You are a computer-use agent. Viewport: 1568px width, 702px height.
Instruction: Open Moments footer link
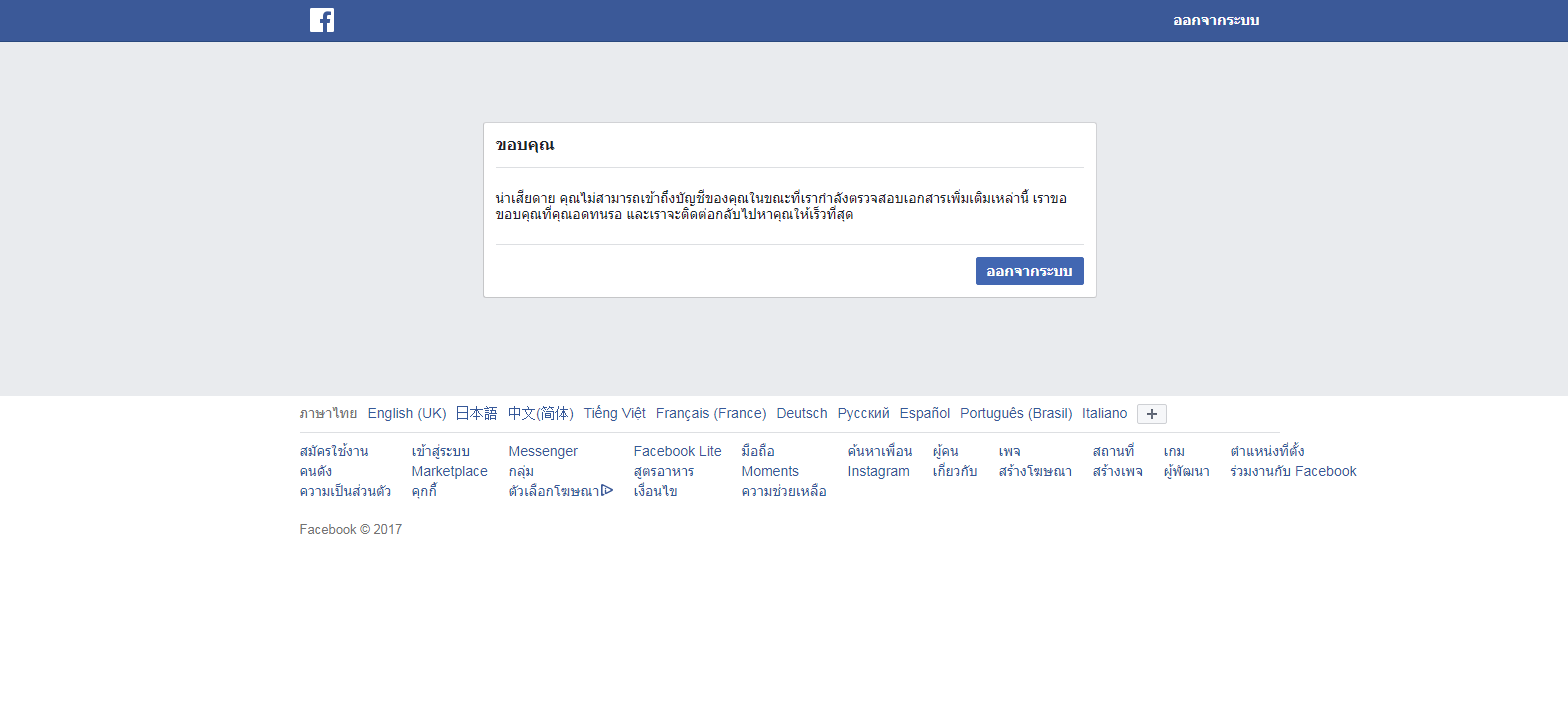pos(770,471)
